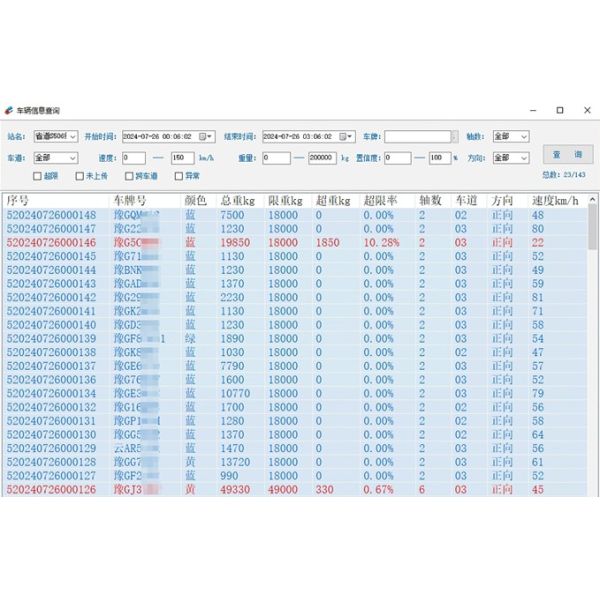The height and width of the screenshot is (600, 600).
Task: Open the 方向 direction dropdown
Action: coord(524,157)
